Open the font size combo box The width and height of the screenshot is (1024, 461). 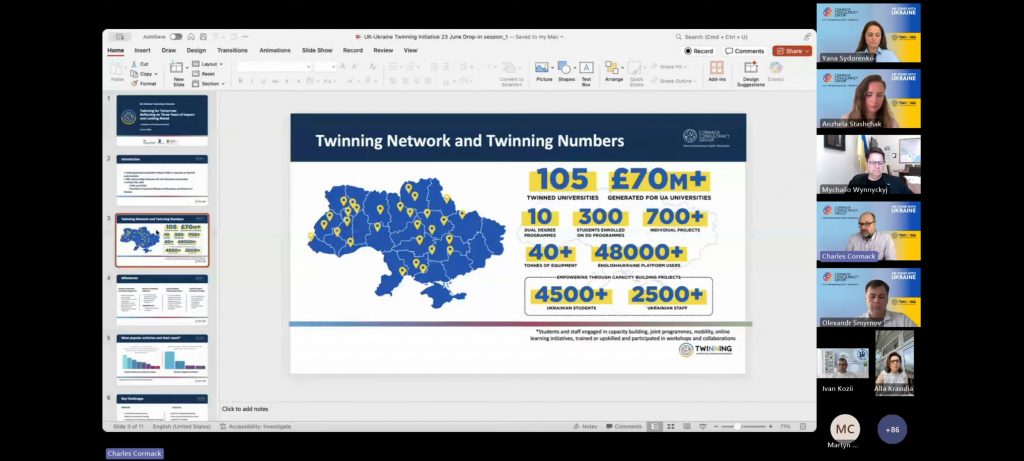[325, 67]
